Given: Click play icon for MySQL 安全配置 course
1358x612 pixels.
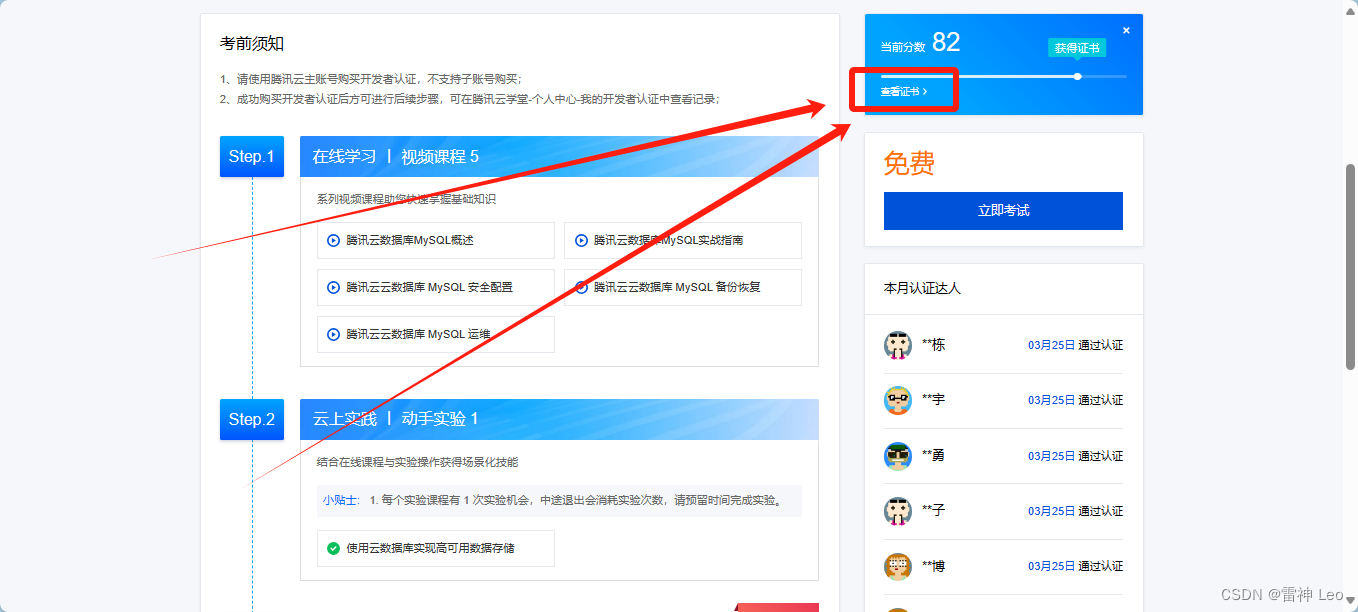Looking at the screenshot, I should [x=333, y=287].
